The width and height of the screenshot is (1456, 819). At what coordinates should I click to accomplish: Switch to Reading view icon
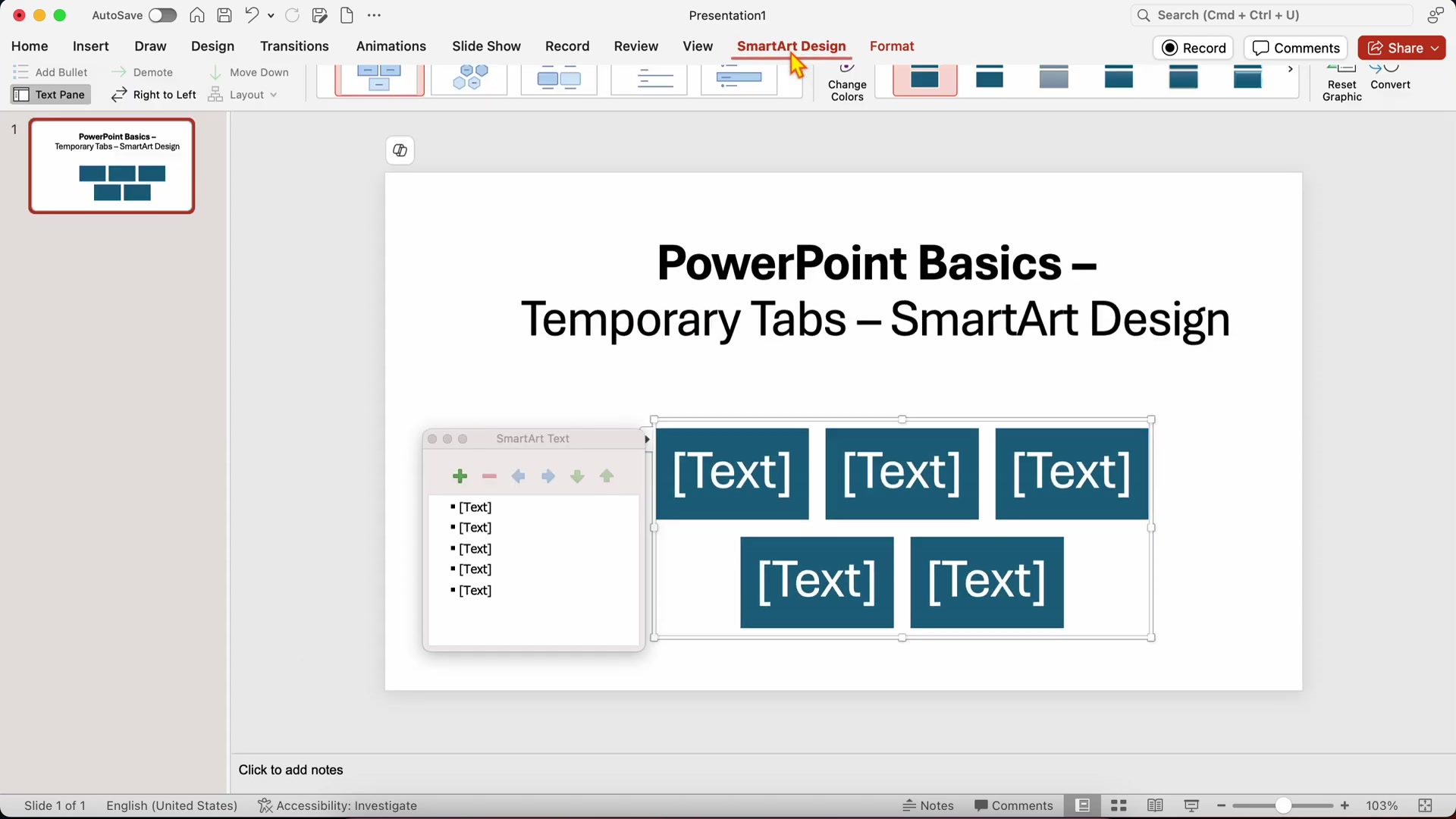pyautogui.click(x=1155, y=805)
